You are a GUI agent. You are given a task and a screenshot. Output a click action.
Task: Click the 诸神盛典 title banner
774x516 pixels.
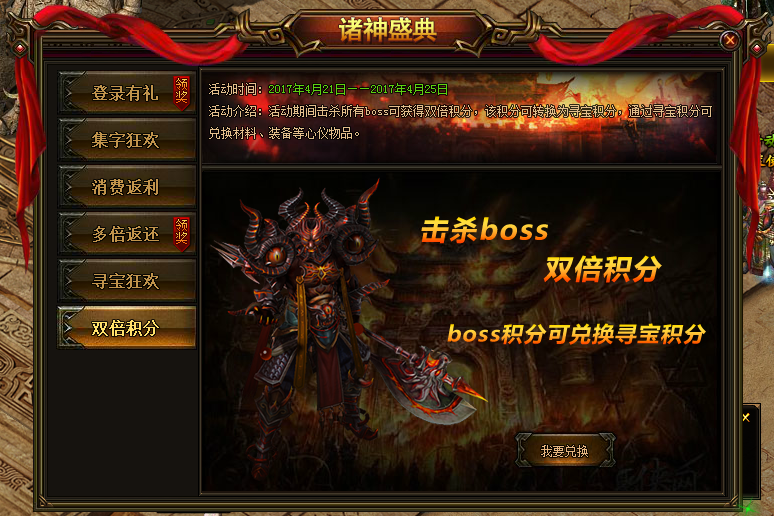point(387,30)
